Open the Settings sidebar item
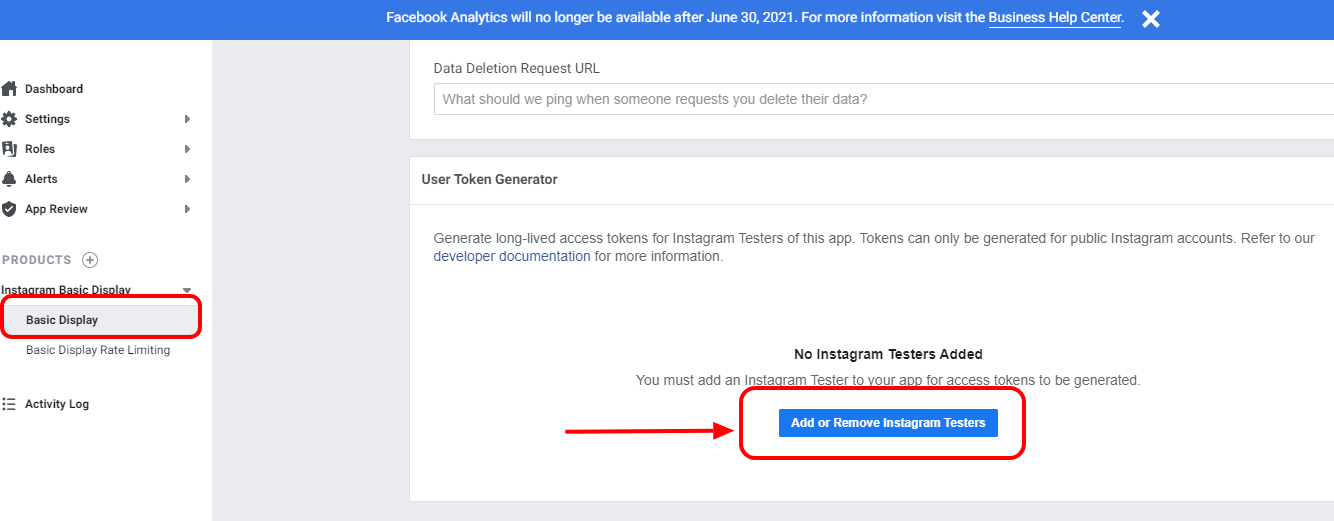The height and width of the screenshot is (521, 1334). [47, 119]
